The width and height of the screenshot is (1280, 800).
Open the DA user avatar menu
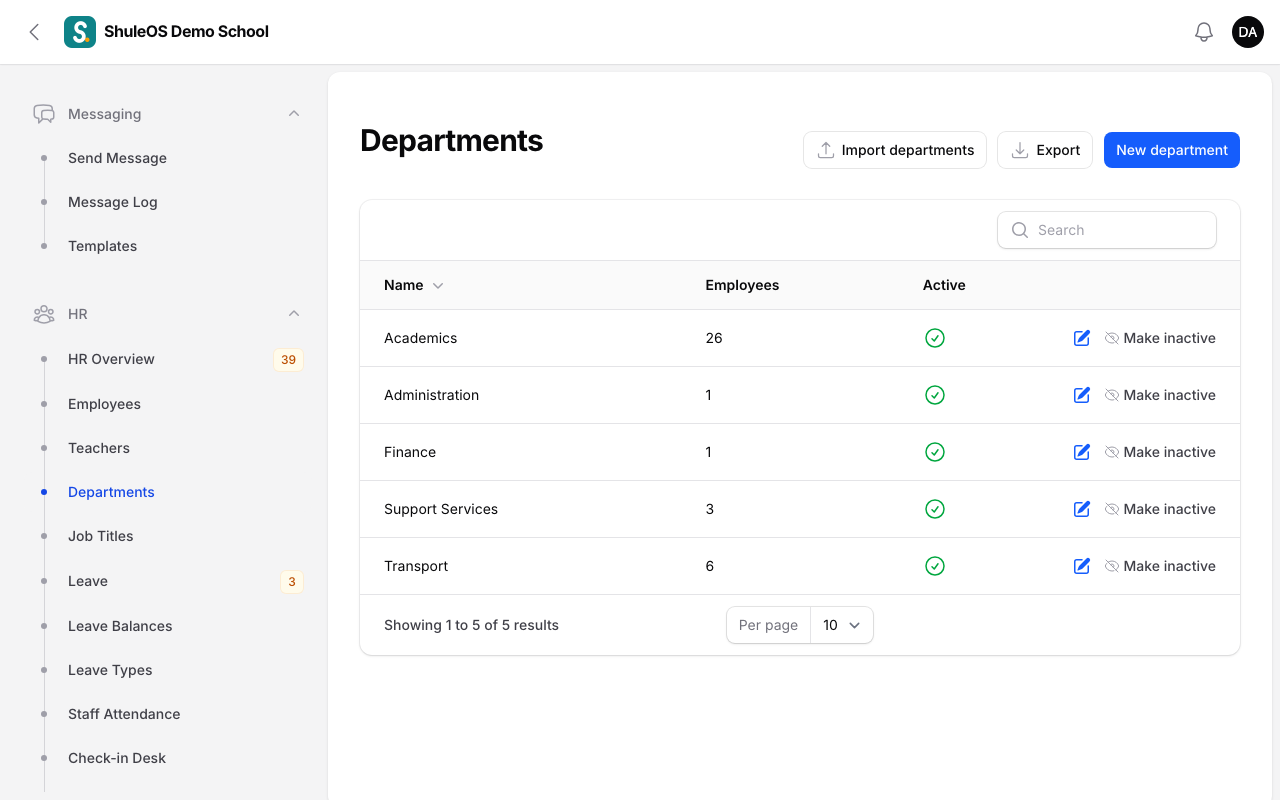point(1248,32)
